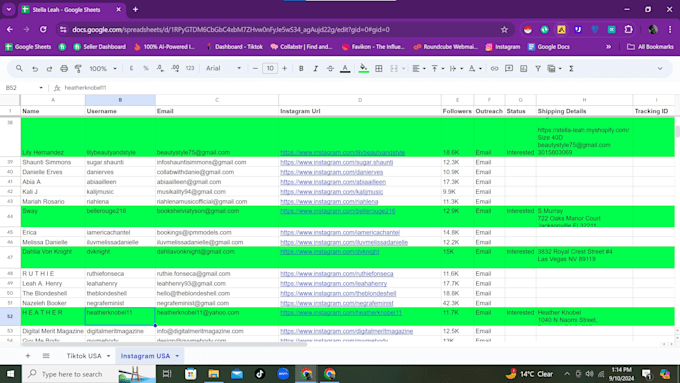
Task: Open the Arial font dropdown
Action: pos(223,69)
